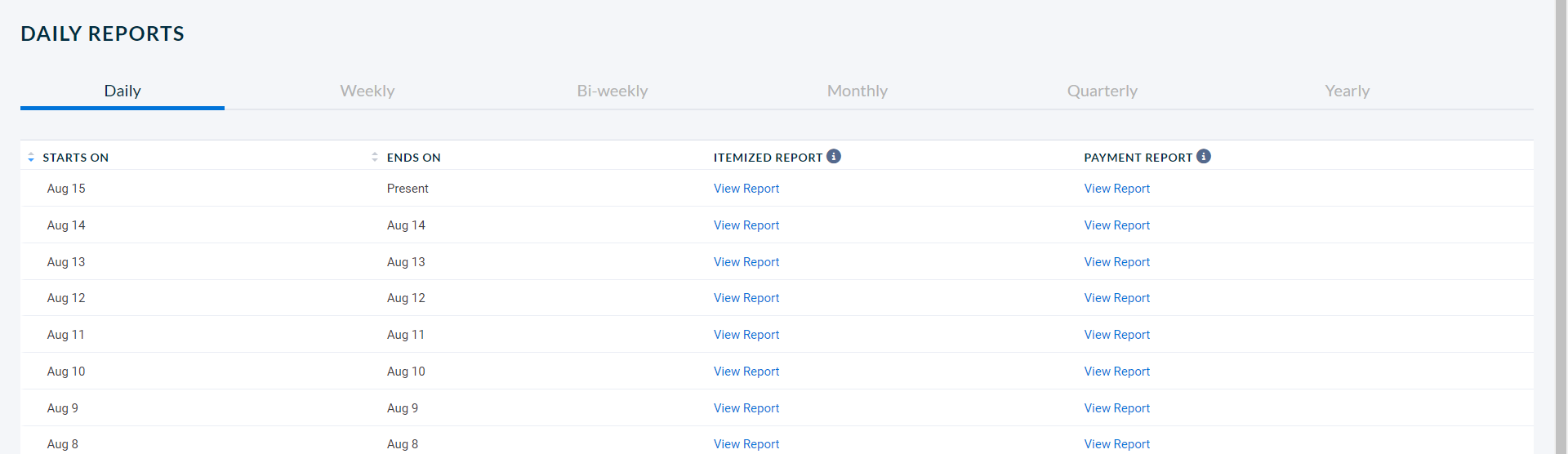Open itemized report for Aug 8
1568x454 pixels.
[746, 444]
